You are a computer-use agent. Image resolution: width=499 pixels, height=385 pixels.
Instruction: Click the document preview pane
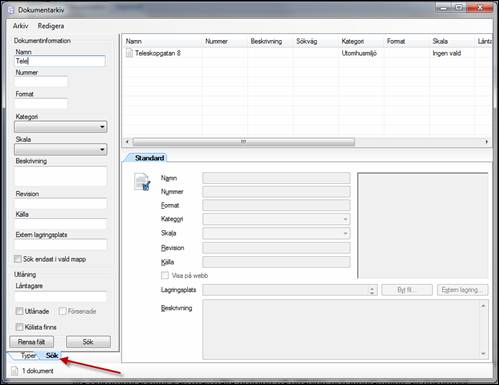point(423,225)
